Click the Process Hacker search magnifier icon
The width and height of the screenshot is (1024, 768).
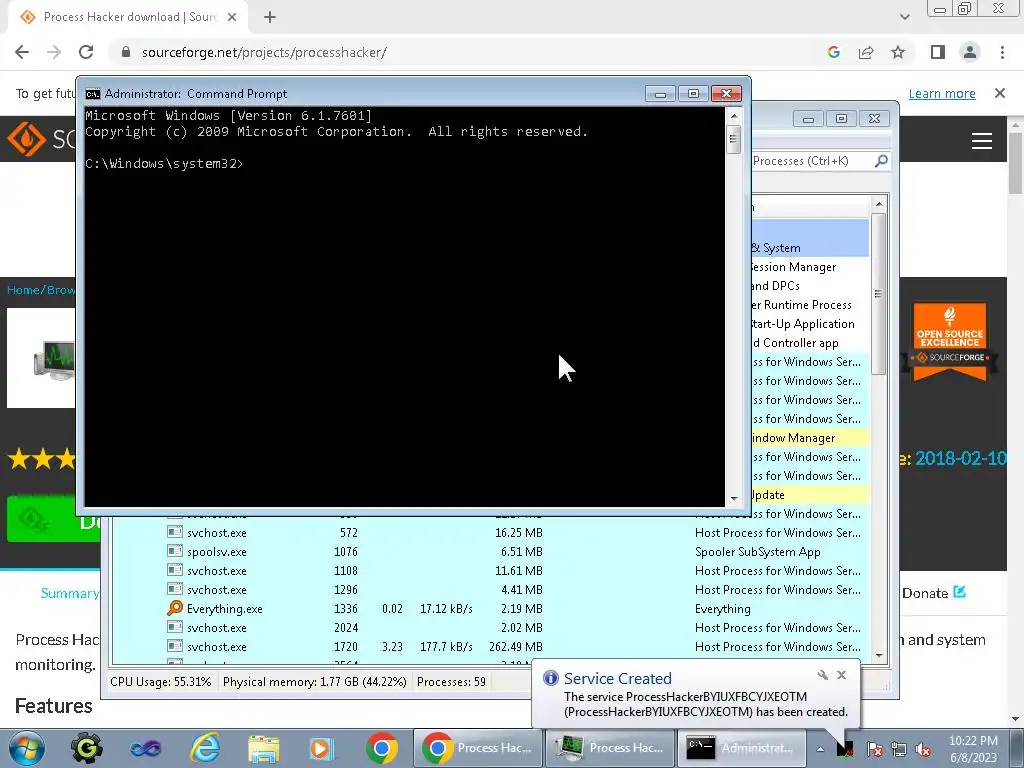pos(881,161)
